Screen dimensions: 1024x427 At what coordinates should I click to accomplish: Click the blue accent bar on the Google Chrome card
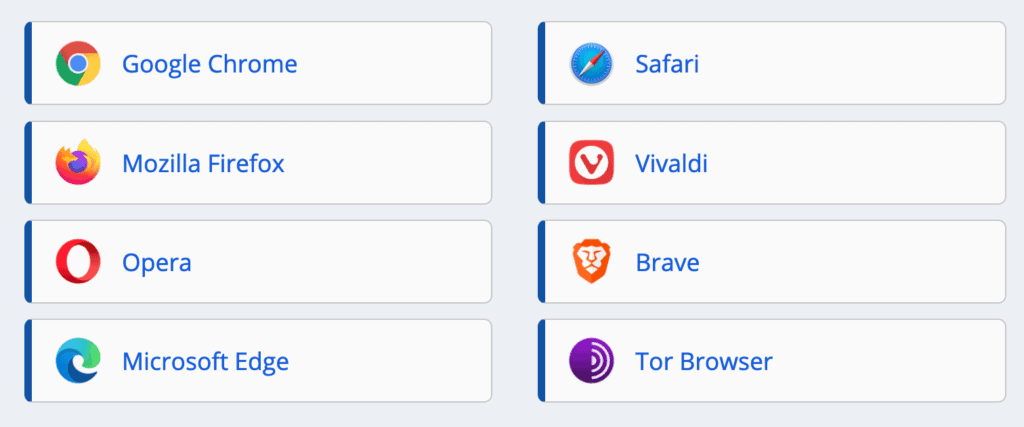tap(28, 63)
